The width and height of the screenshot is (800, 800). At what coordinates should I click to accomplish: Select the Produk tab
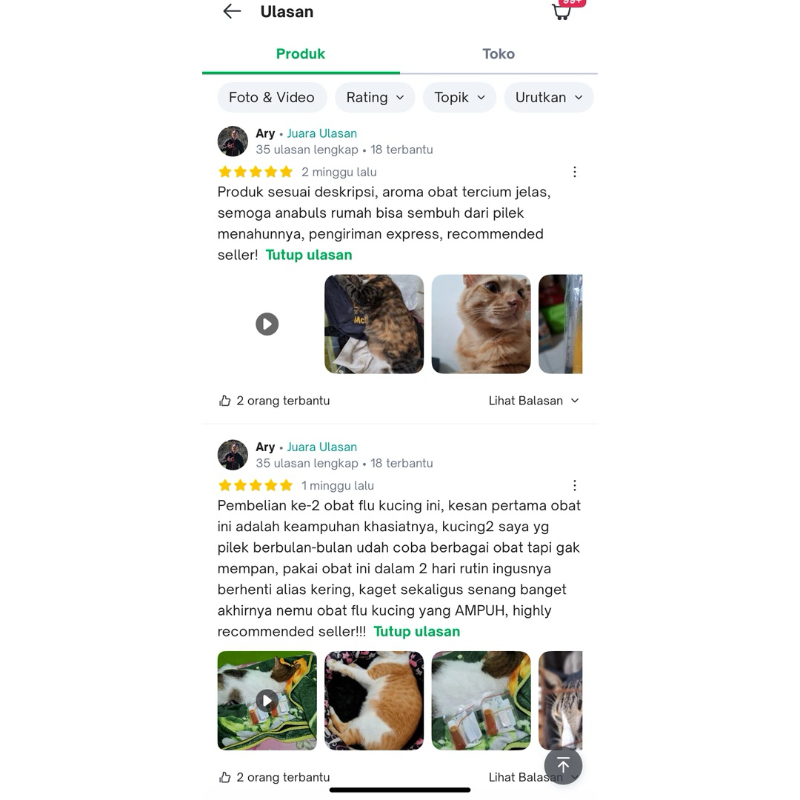coord(301,54)
